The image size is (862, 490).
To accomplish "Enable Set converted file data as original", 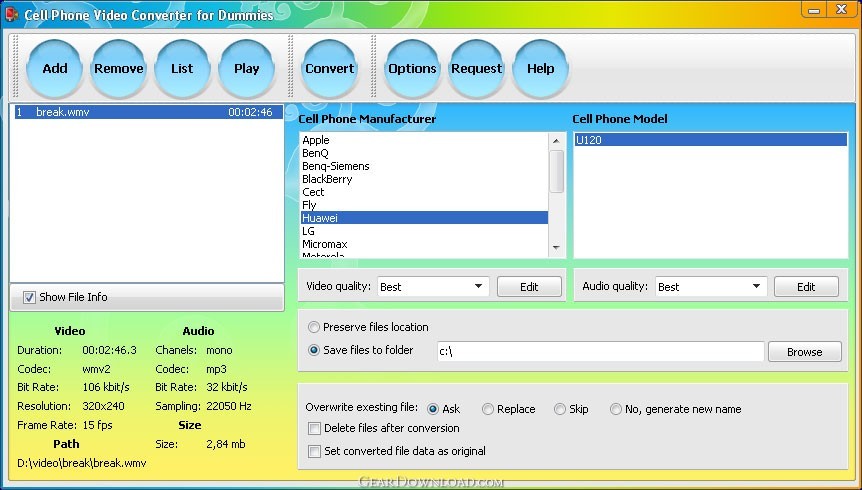I will coord(314,452).
